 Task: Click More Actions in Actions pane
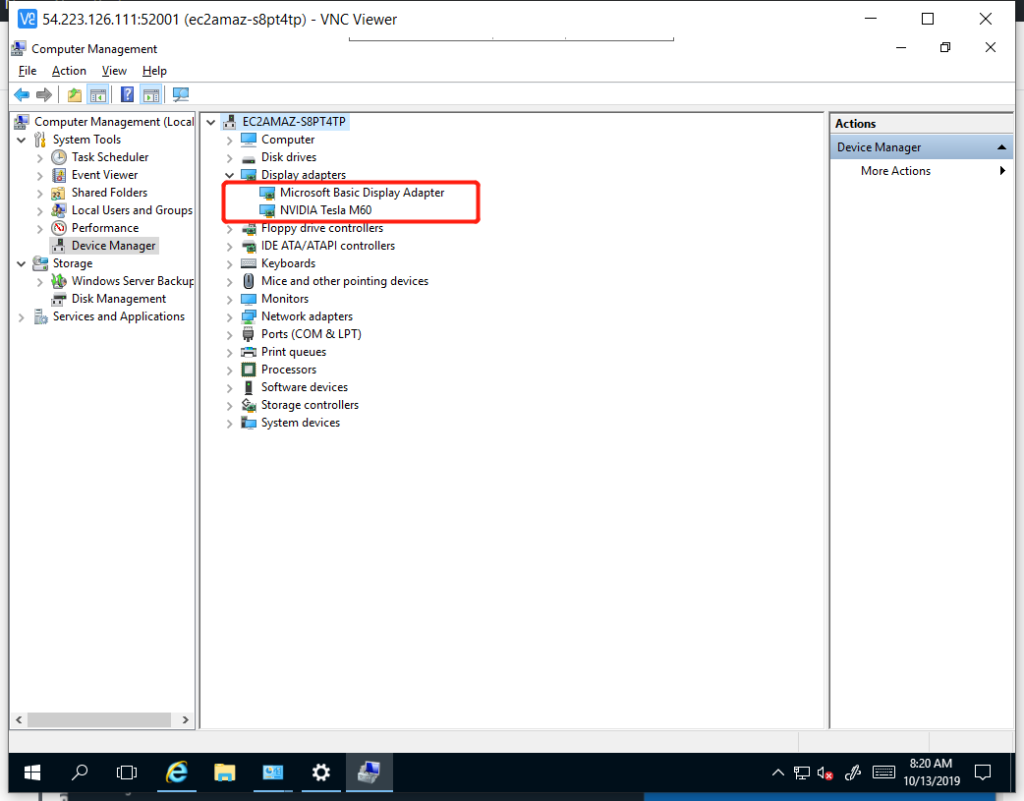(895, 171)
